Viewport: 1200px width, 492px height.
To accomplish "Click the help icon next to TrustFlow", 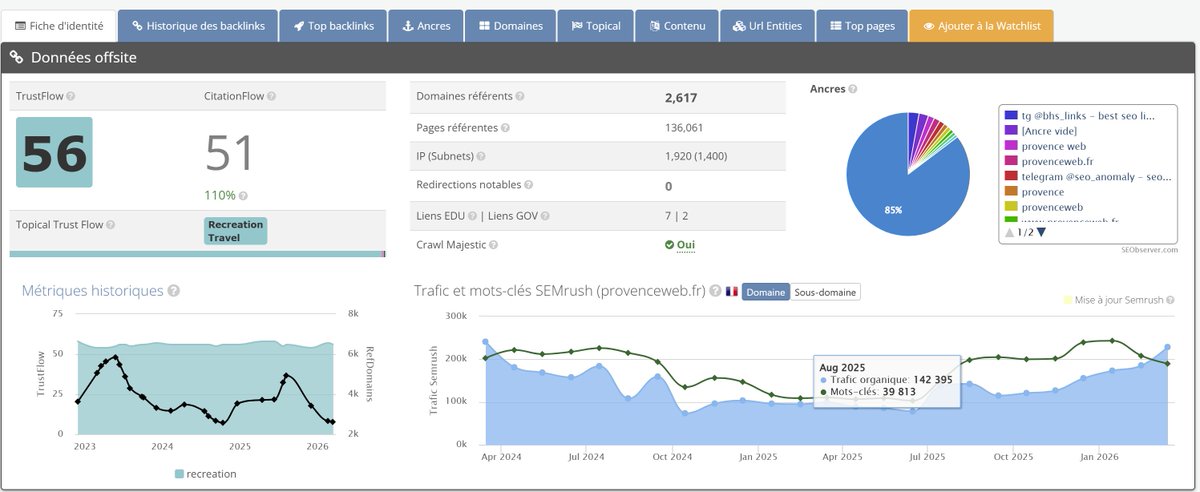I will 70,97.
